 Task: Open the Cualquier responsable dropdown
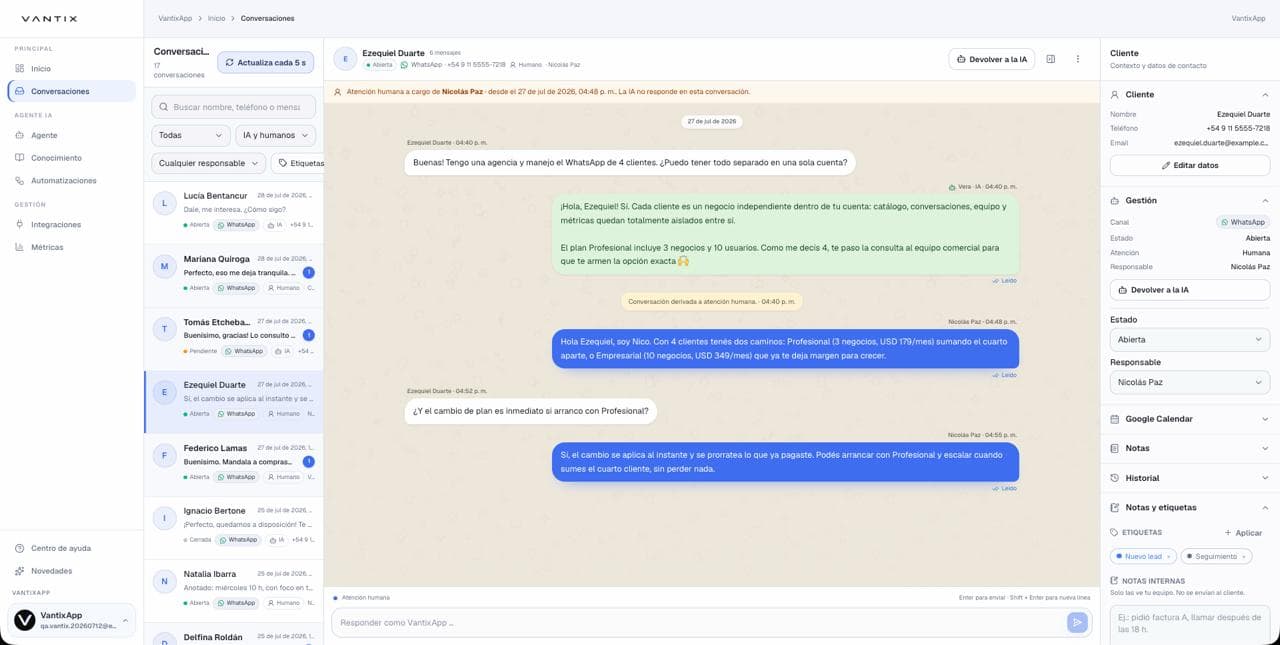pos(208,163)
